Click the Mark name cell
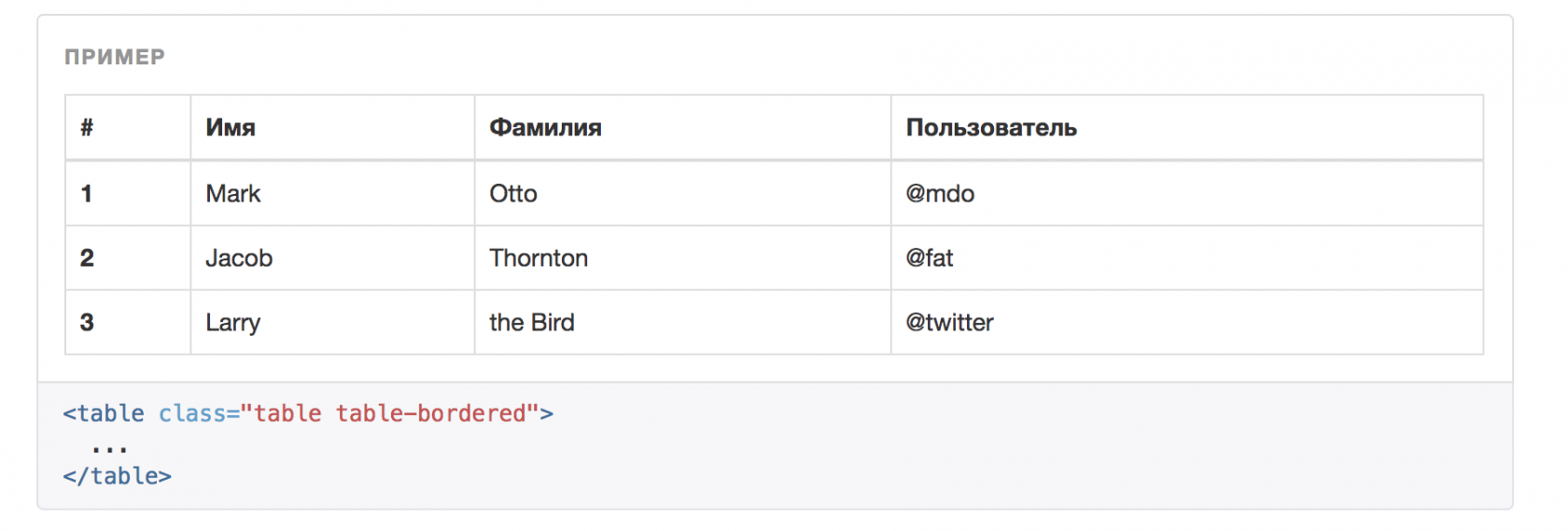1568x531 pixels. [233, 193]
